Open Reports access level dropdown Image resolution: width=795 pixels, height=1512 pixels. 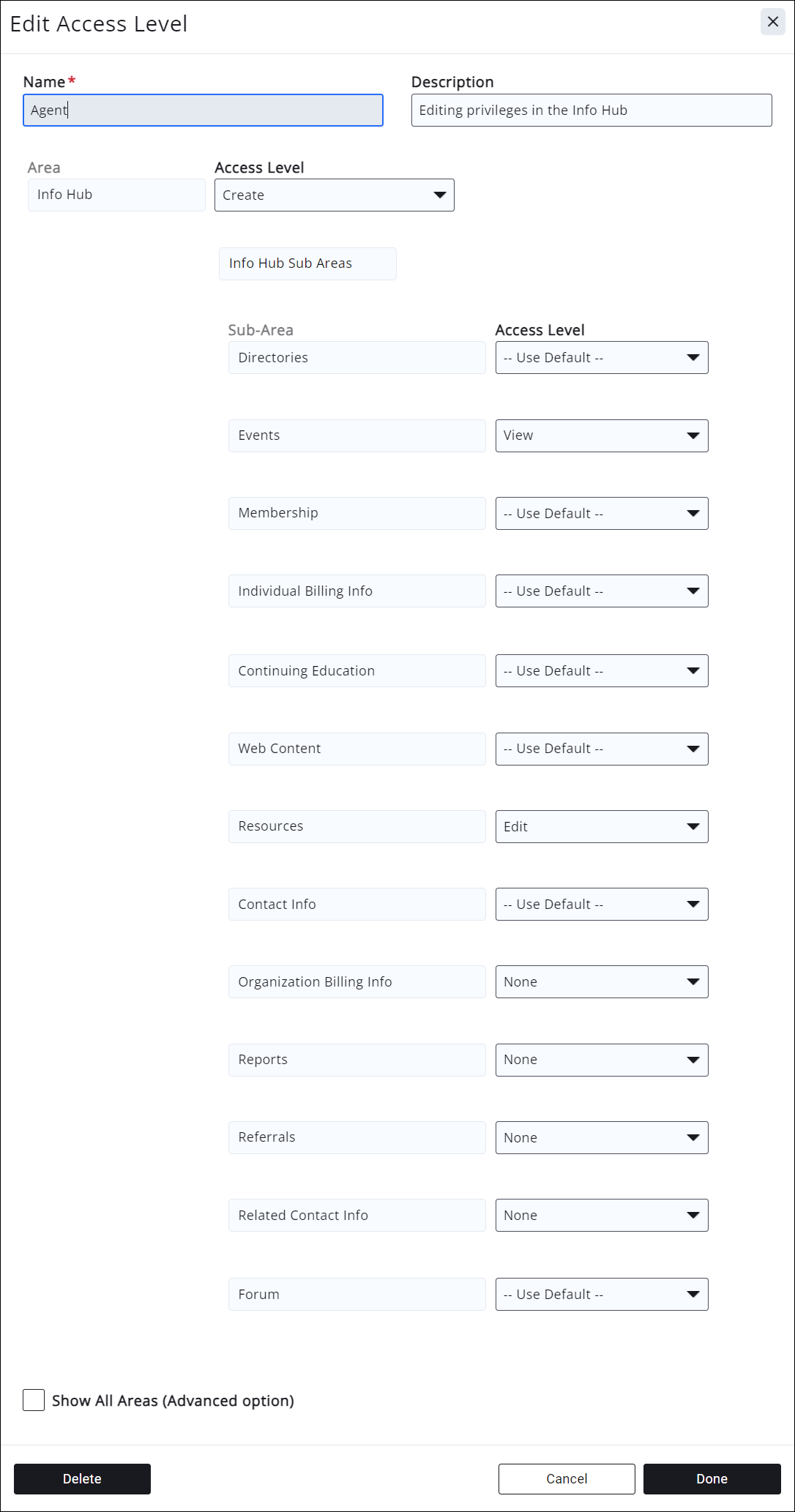point(601,1060)
